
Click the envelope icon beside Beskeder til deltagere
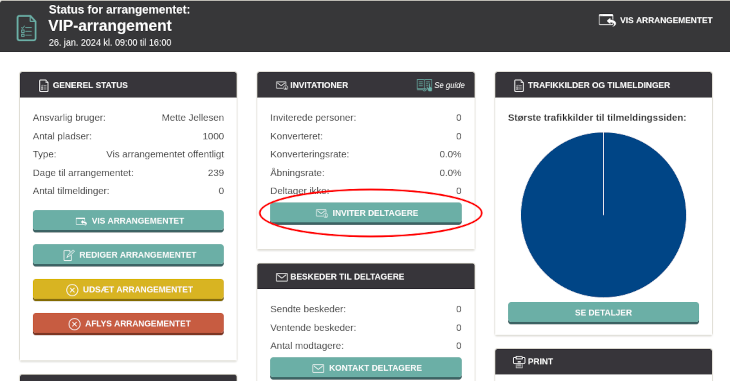pos(282,277)
